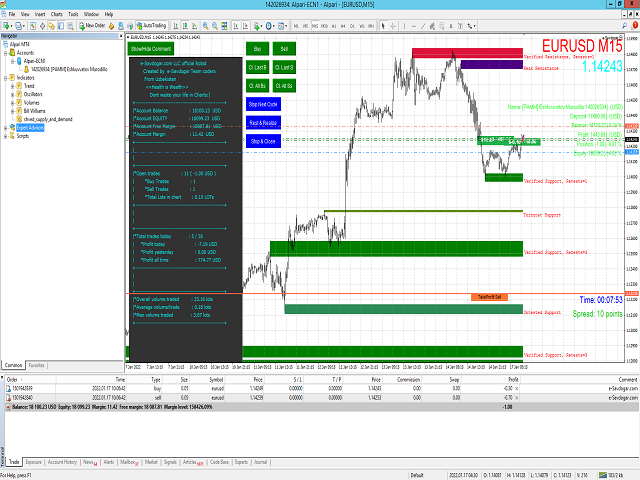Image resolution: width=640 pixels, height=480 pixels.
Task: Open the red notification alert icon
Action: 635,25
